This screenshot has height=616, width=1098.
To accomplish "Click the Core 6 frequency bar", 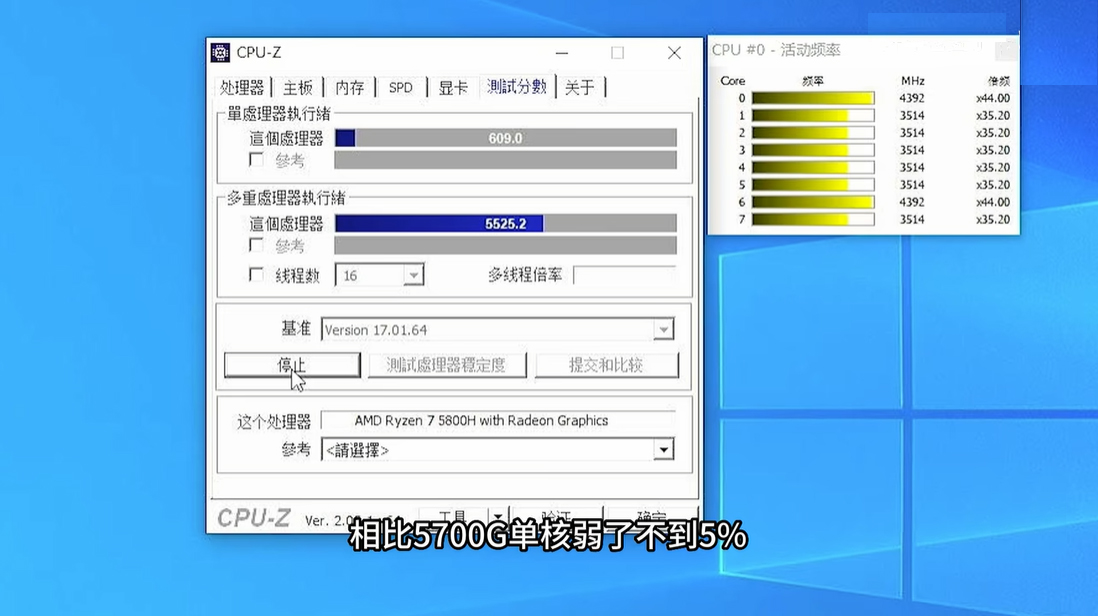I will tap(813, 202).
